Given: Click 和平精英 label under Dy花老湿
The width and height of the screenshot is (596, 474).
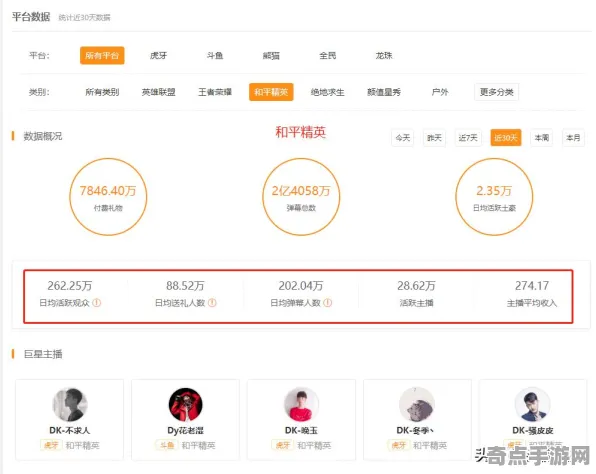Looking at the screenshot, I should pyautogui.click(x=198, y=445).
